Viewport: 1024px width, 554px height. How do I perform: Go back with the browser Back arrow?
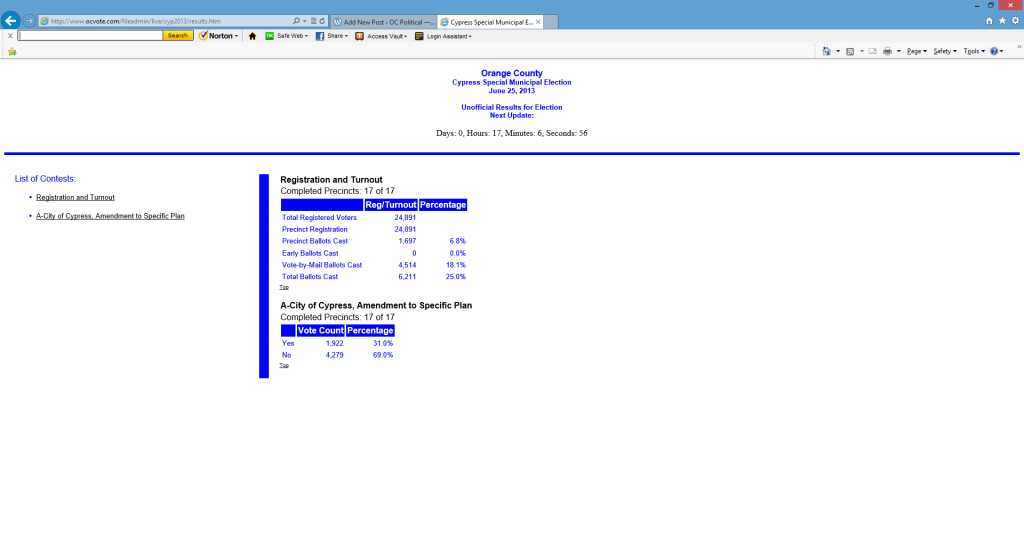[x=10, y=20]
